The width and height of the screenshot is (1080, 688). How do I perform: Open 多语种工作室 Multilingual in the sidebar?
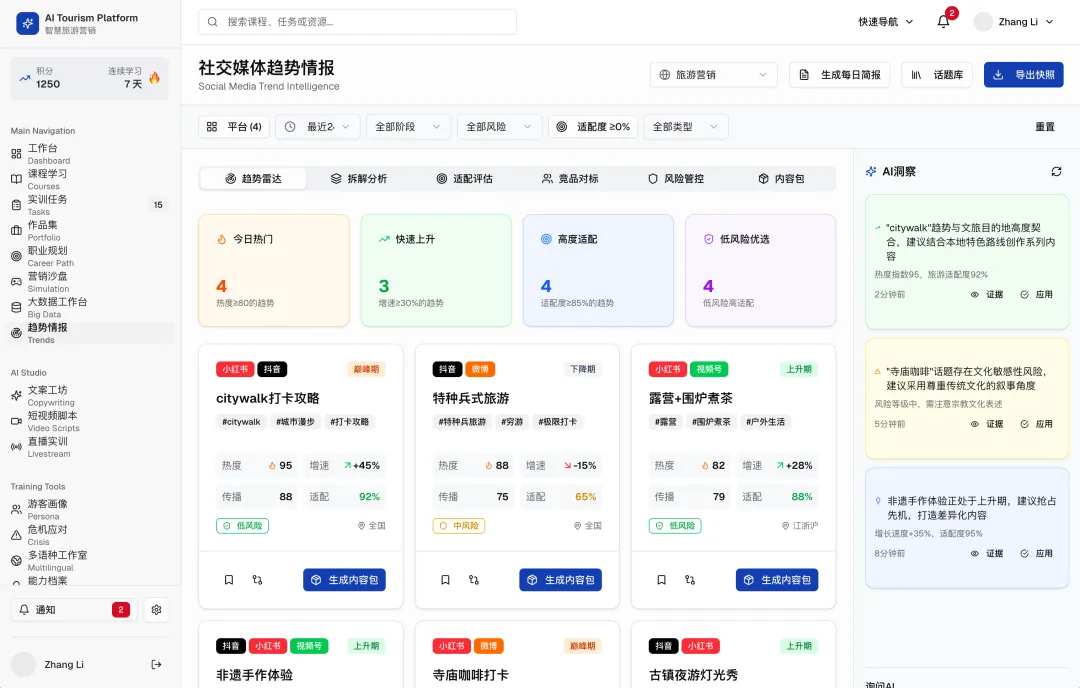point(88,561)
